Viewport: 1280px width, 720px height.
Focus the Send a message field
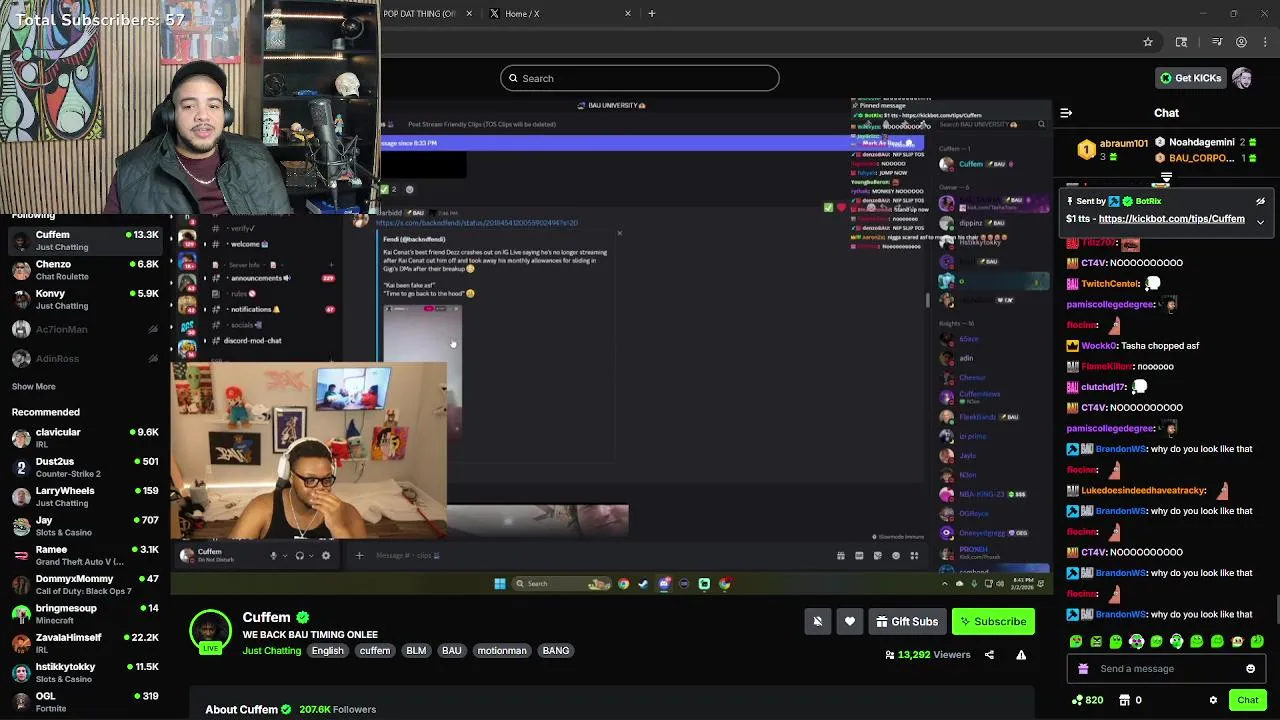(1165, 669)
